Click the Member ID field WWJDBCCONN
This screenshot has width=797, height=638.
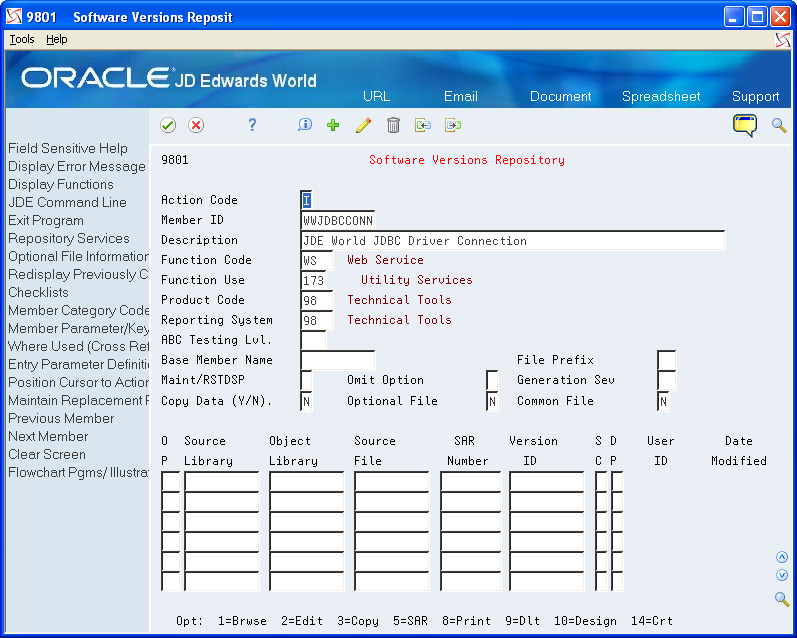(338, 220)
